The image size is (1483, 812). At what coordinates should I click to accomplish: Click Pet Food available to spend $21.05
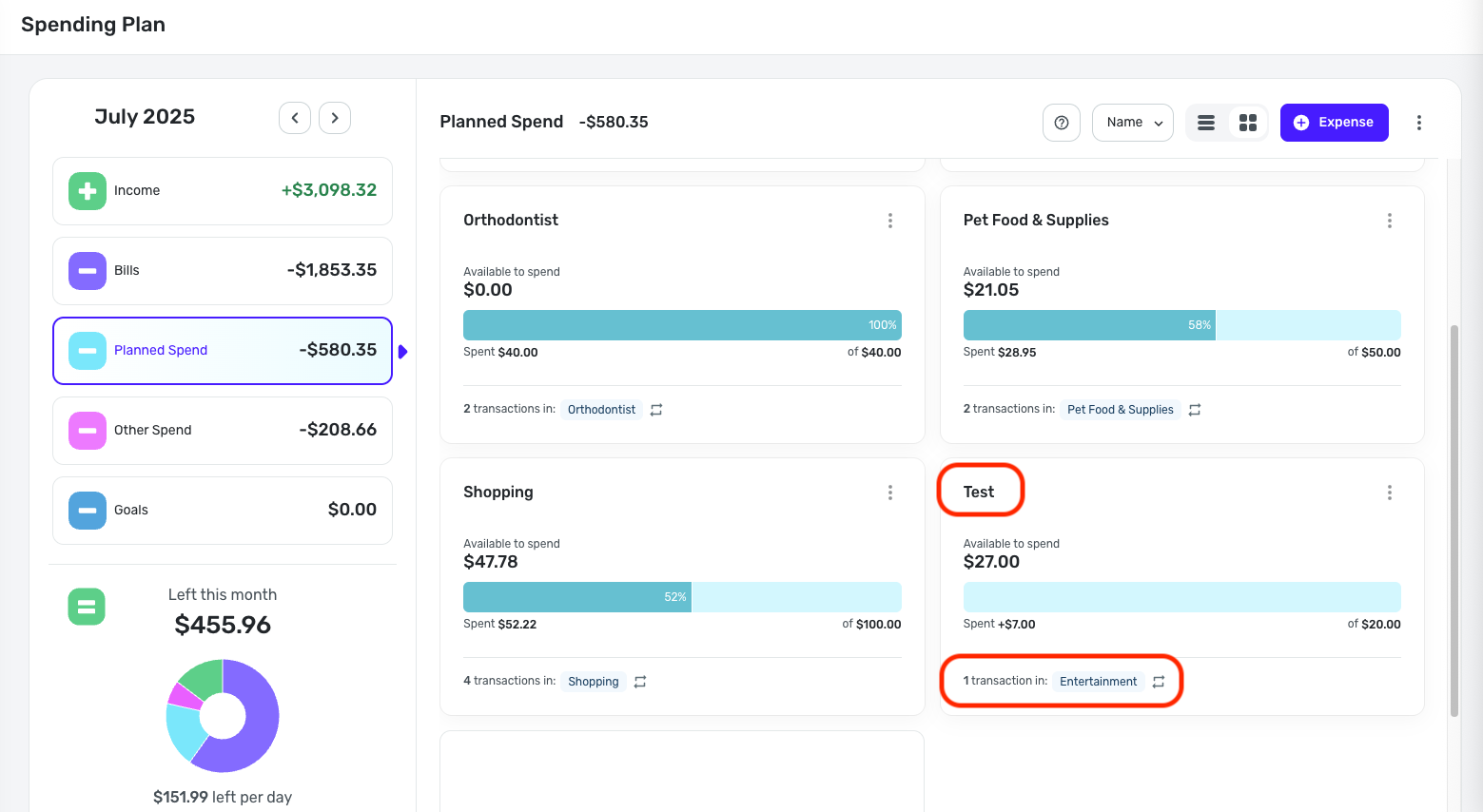[991, 290]
